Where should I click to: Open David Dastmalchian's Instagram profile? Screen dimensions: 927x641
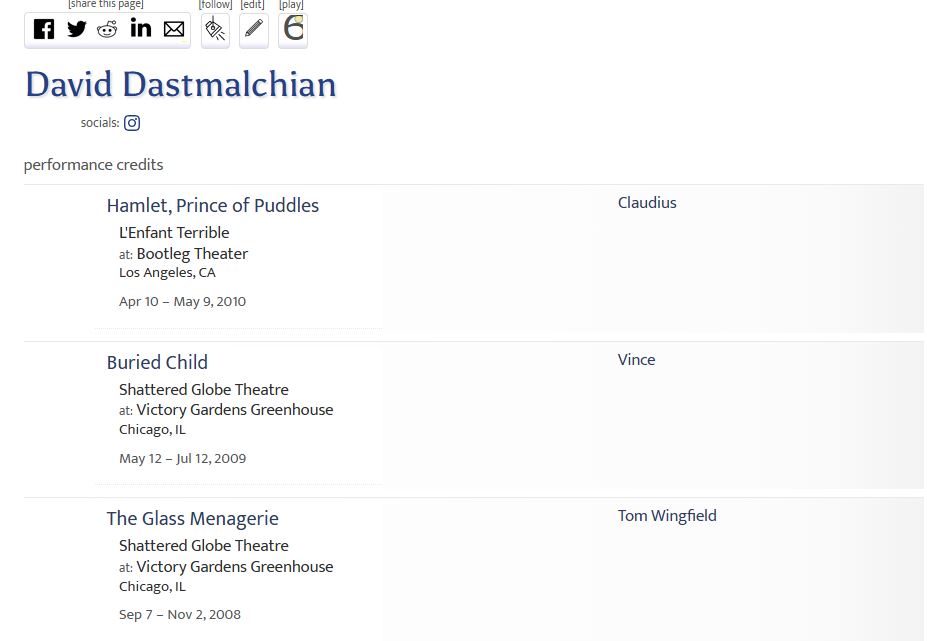pyautogui.click(x=132, y=123)
